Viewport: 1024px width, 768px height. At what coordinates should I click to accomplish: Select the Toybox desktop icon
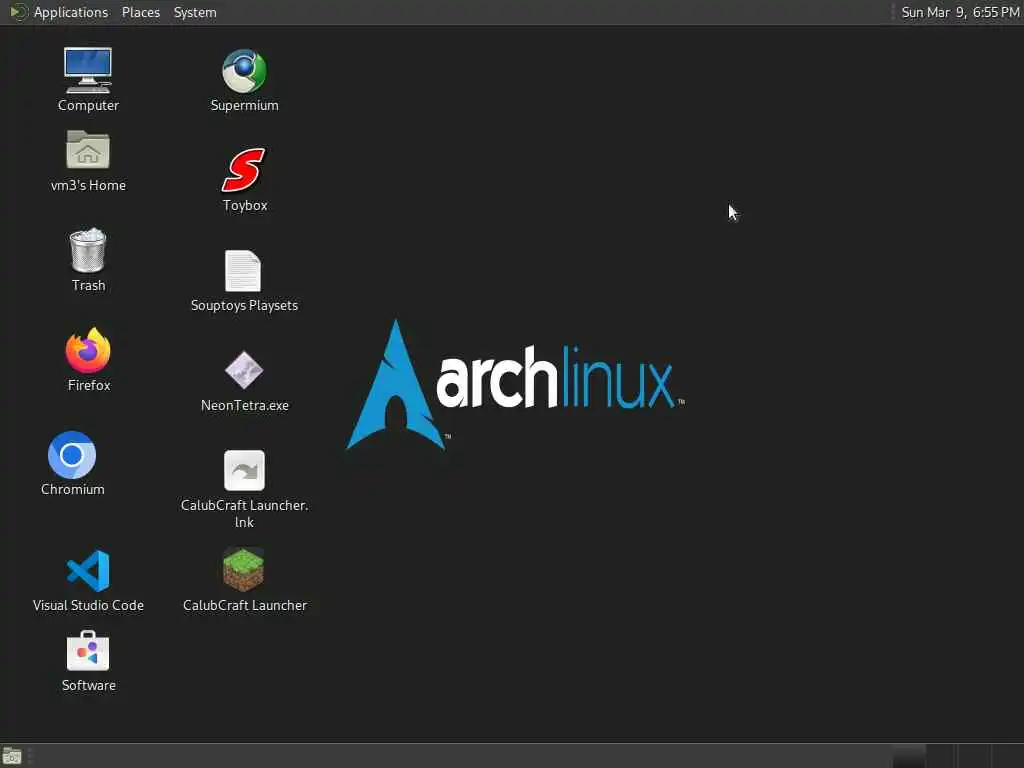pos(244,170)
